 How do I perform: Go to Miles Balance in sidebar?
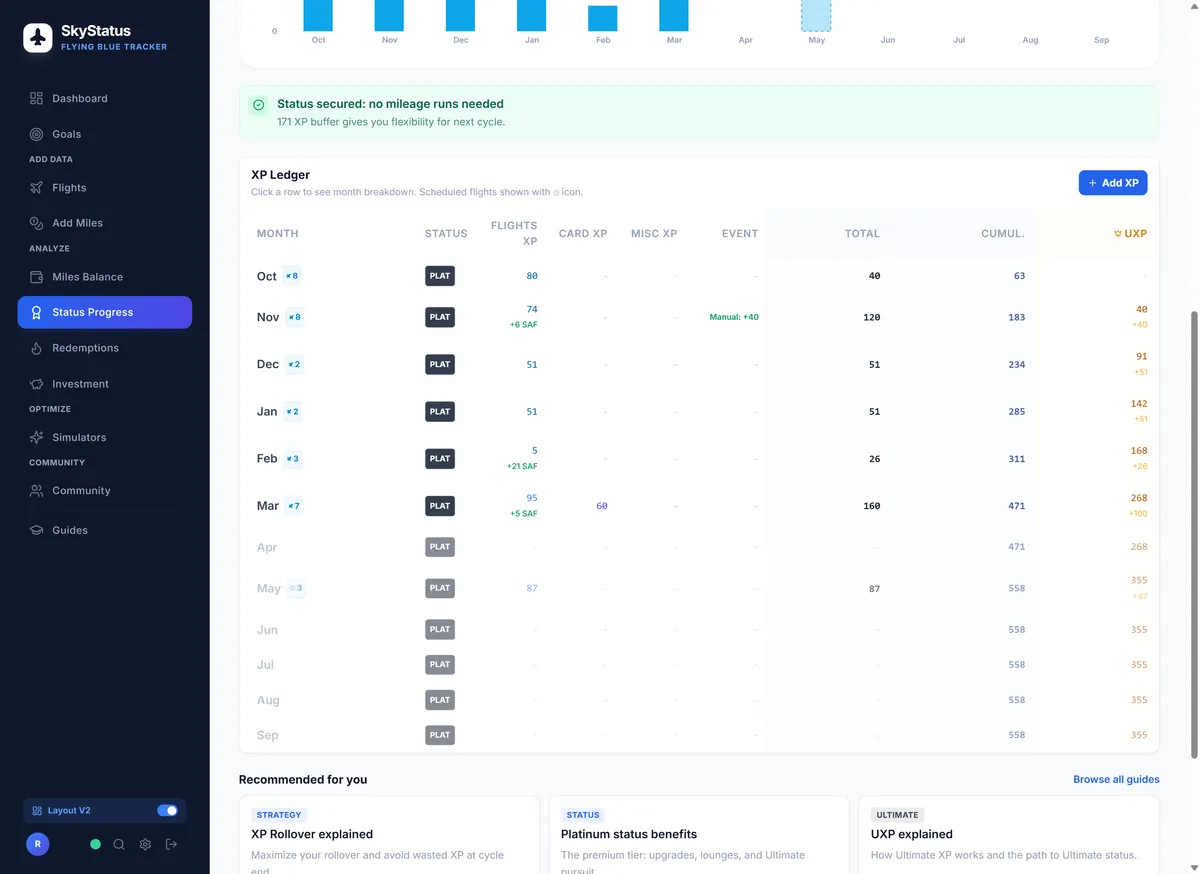click(87, 277)
